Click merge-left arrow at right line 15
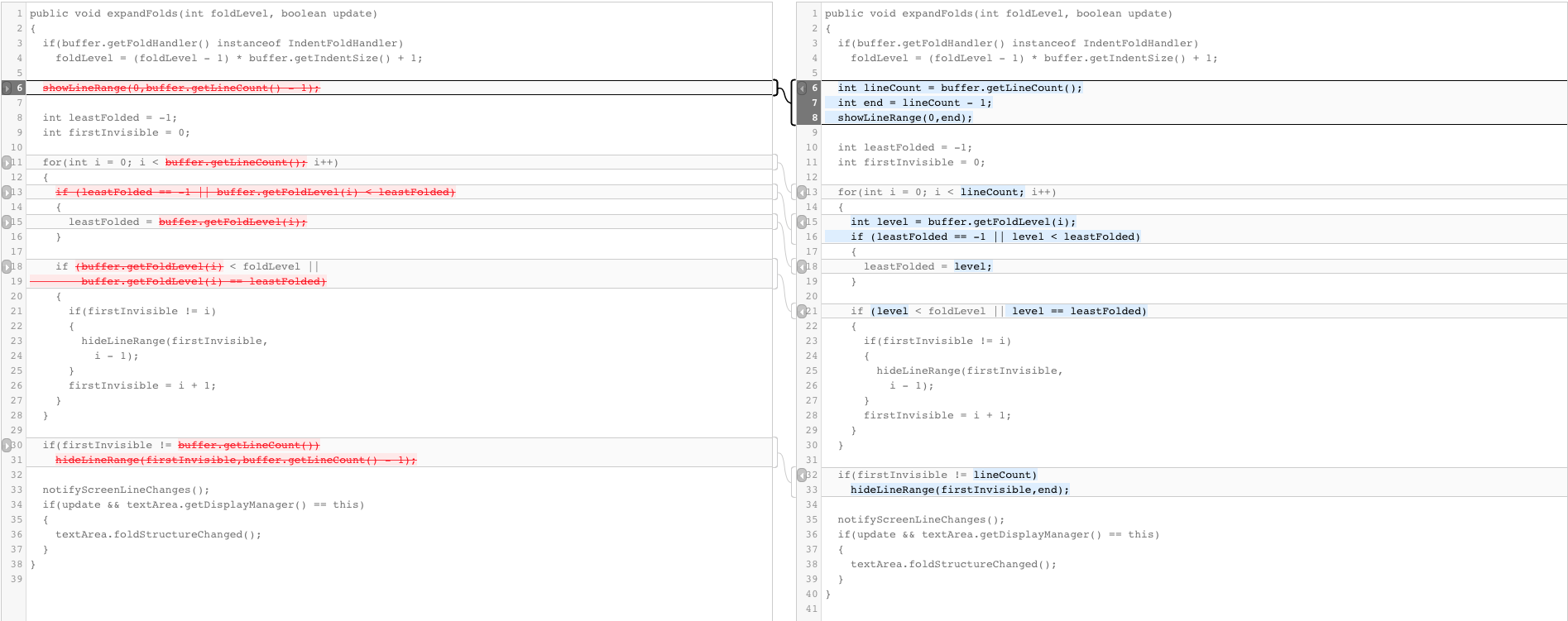This screenshot has width=1568, height=621. 802,222
